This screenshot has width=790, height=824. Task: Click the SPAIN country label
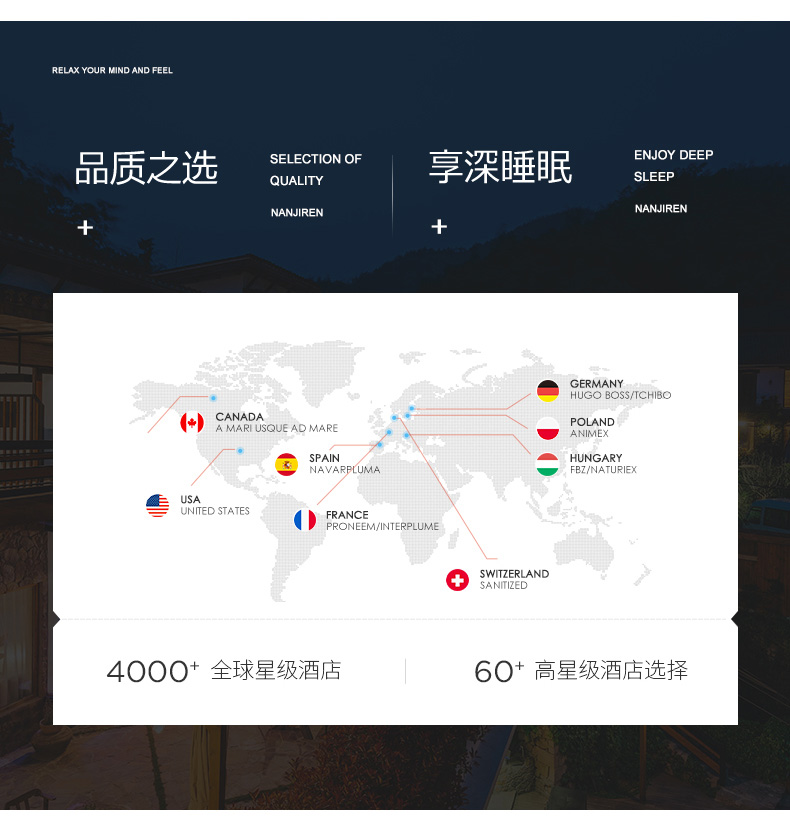(x=324, y=458)
